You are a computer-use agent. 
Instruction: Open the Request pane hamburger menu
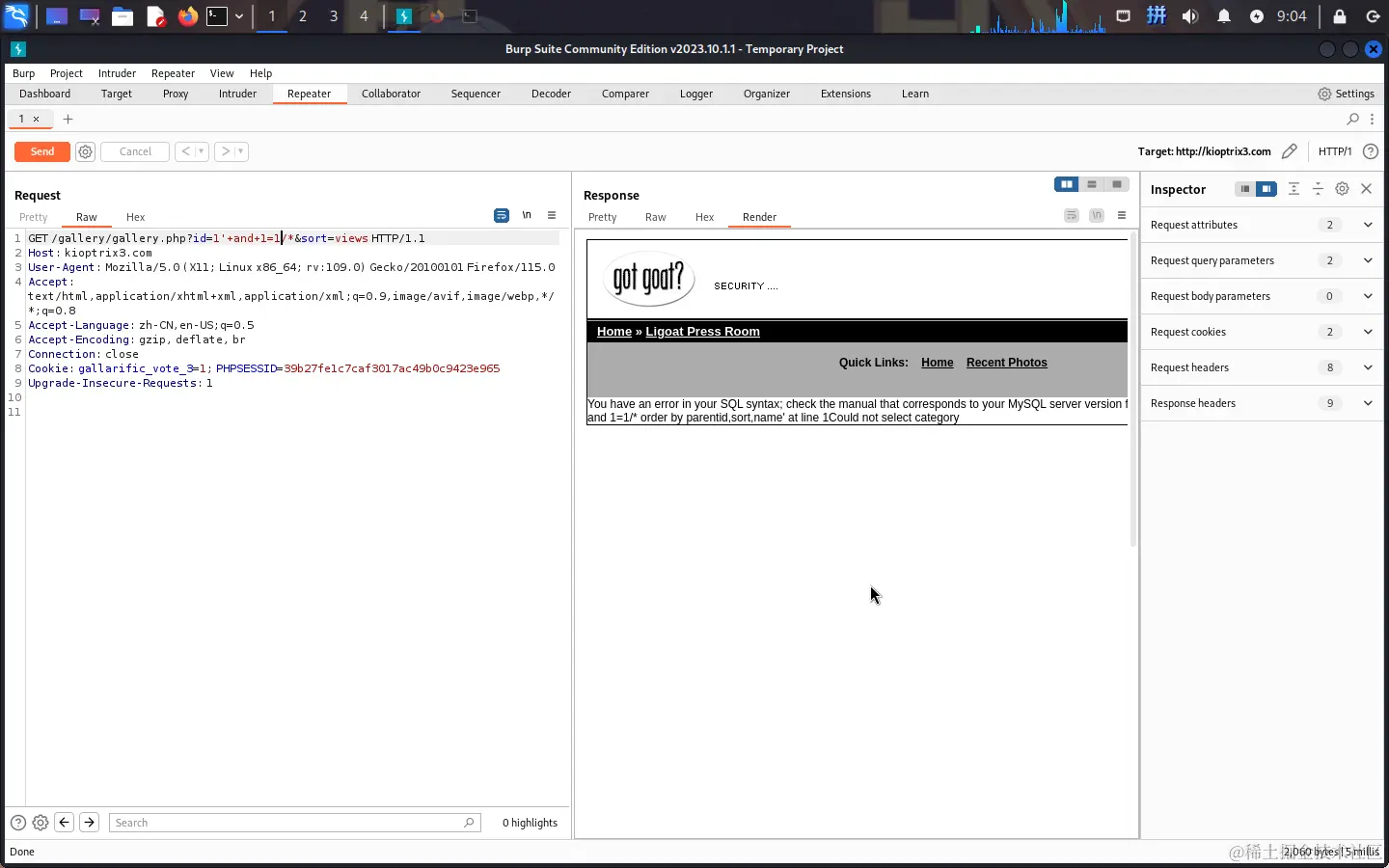click(552, 215)
